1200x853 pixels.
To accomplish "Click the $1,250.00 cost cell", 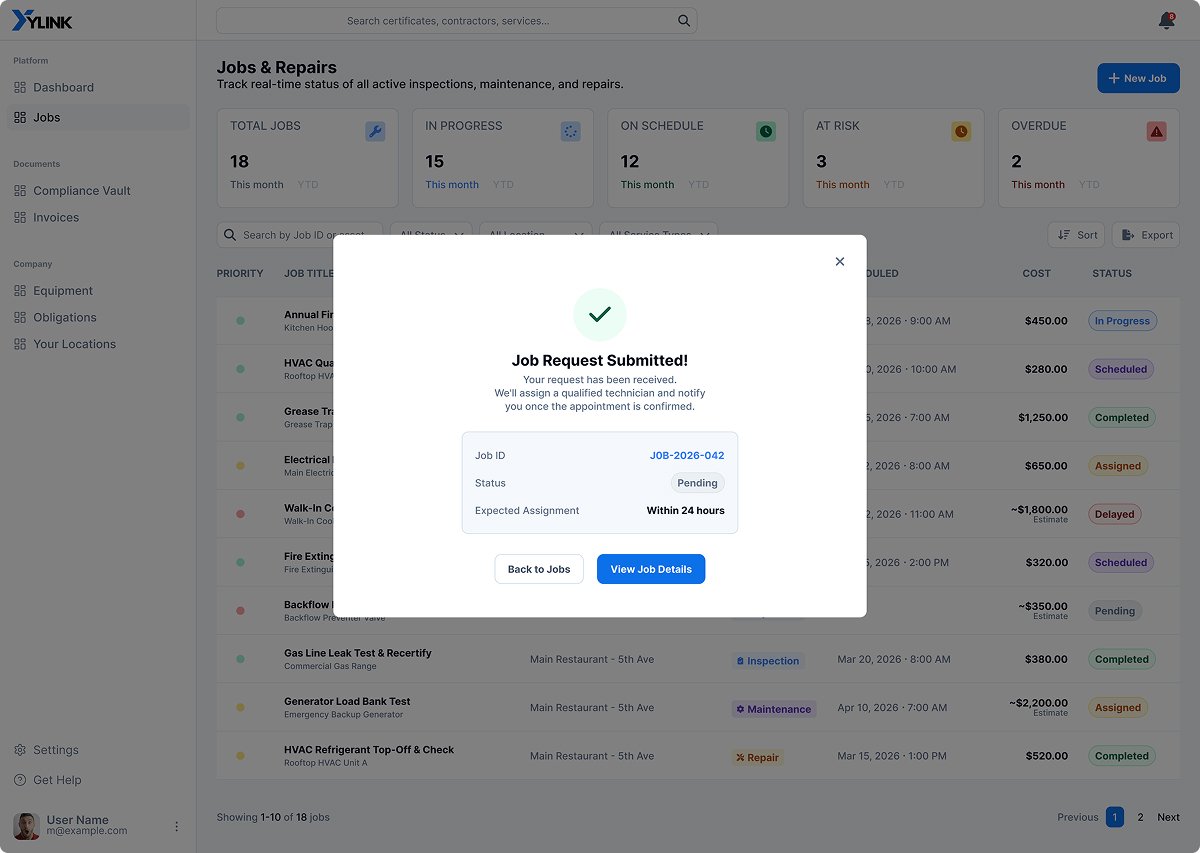I will (x=1043, y=417).
